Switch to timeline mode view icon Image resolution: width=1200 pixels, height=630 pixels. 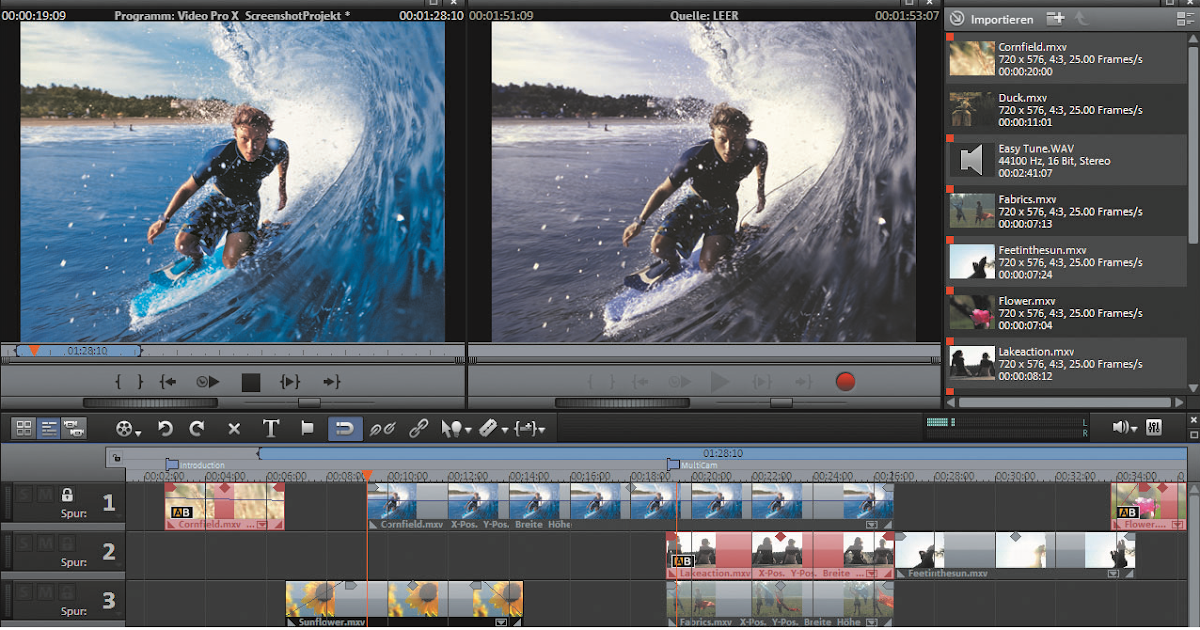(x=48, y=428)
